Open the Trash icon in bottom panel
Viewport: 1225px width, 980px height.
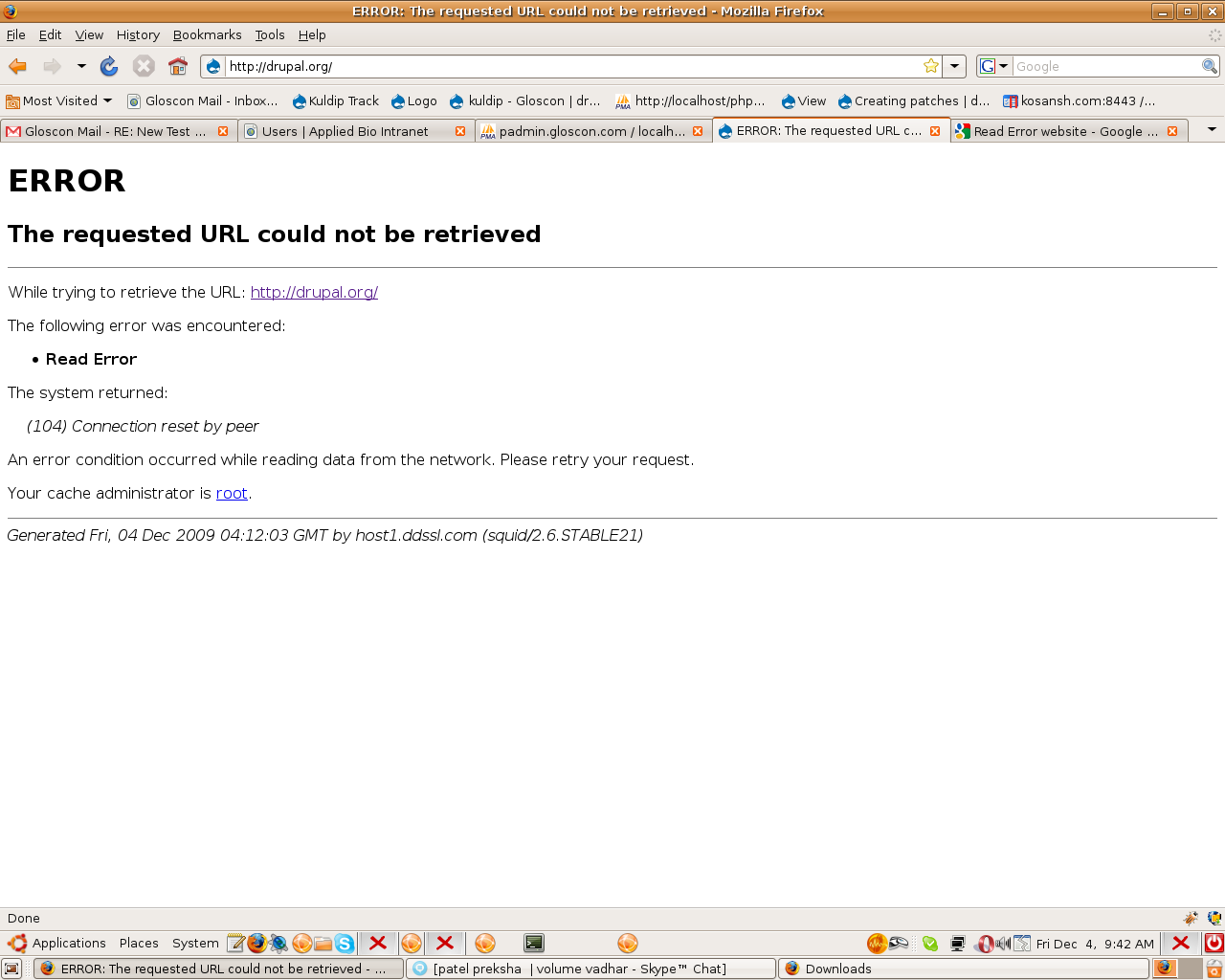tap(1214, 969)
